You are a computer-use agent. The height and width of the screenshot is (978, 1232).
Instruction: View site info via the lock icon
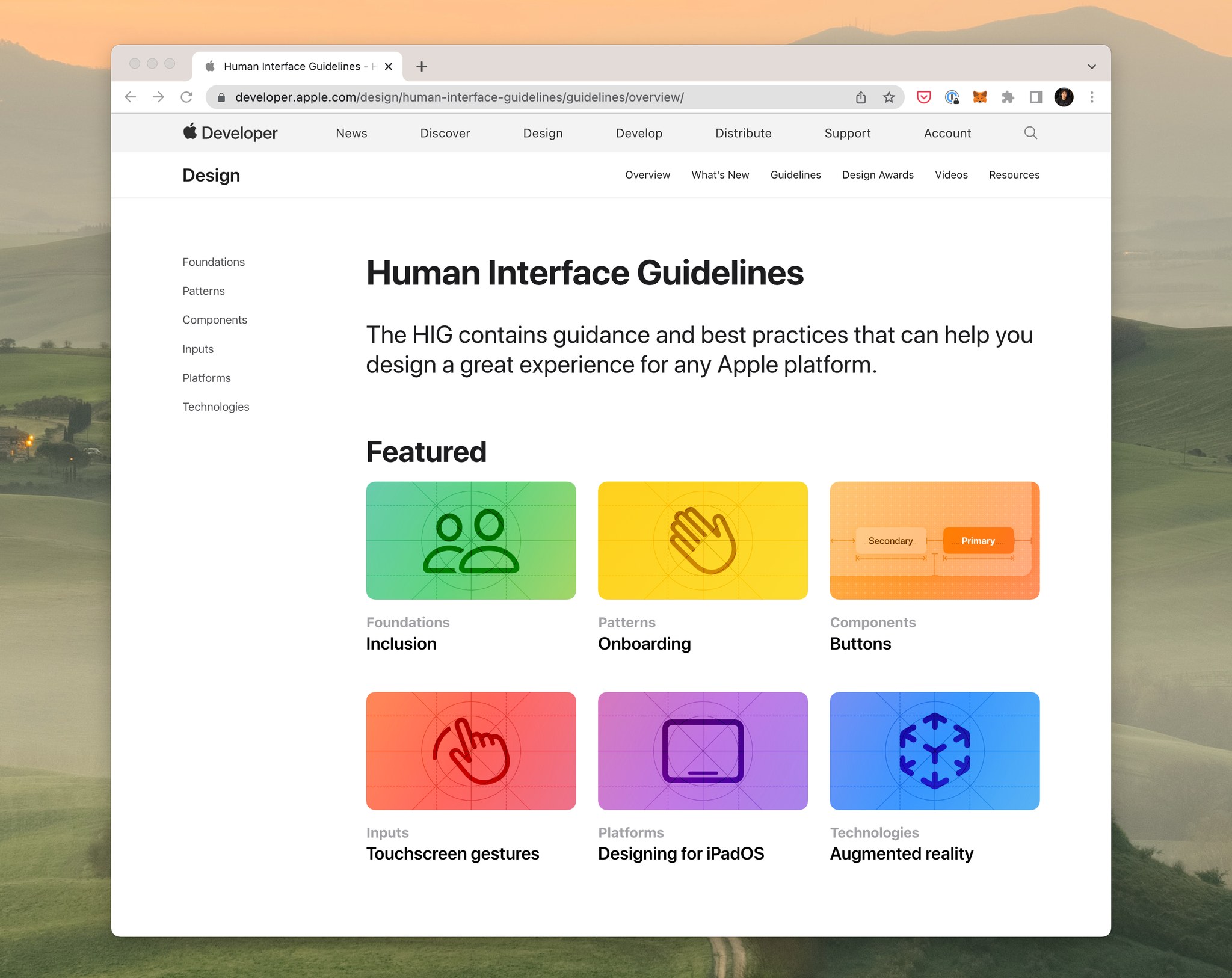coord(221,97)
